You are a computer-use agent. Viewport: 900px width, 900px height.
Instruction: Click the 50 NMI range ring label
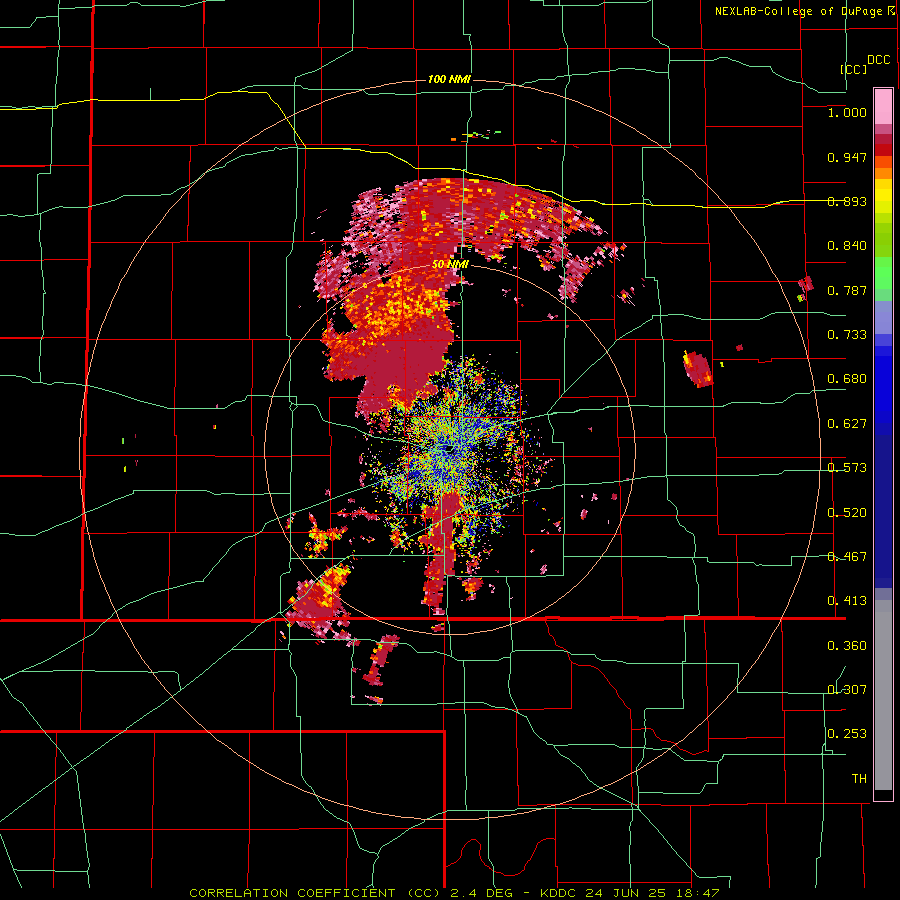click(x=450, y=265)
